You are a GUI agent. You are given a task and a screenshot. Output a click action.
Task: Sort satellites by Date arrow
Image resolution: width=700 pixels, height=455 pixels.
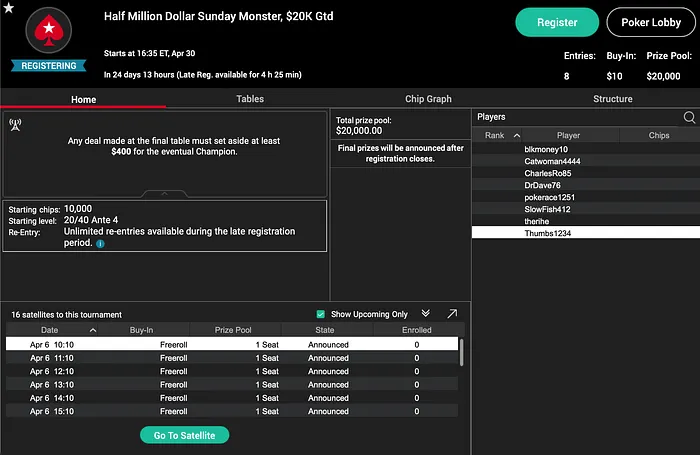(x=93, y=330)
